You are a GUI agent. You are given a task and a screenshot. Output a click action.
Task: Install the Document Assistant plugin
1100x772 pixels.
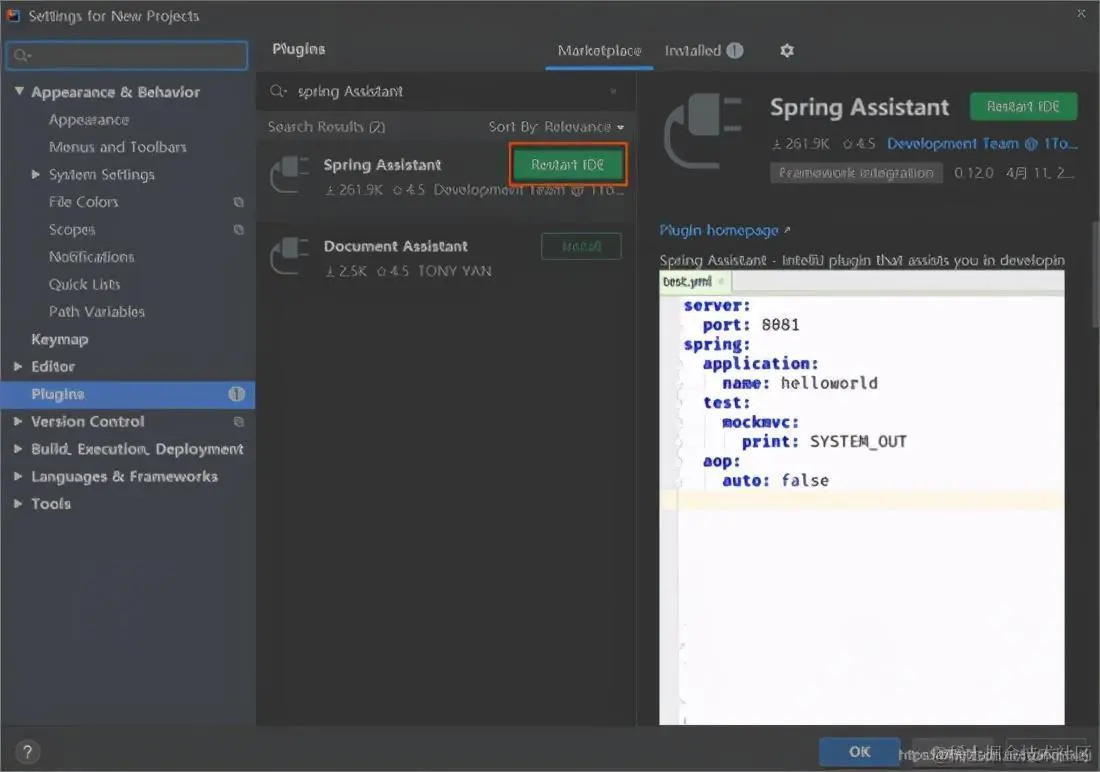[582, 246]
